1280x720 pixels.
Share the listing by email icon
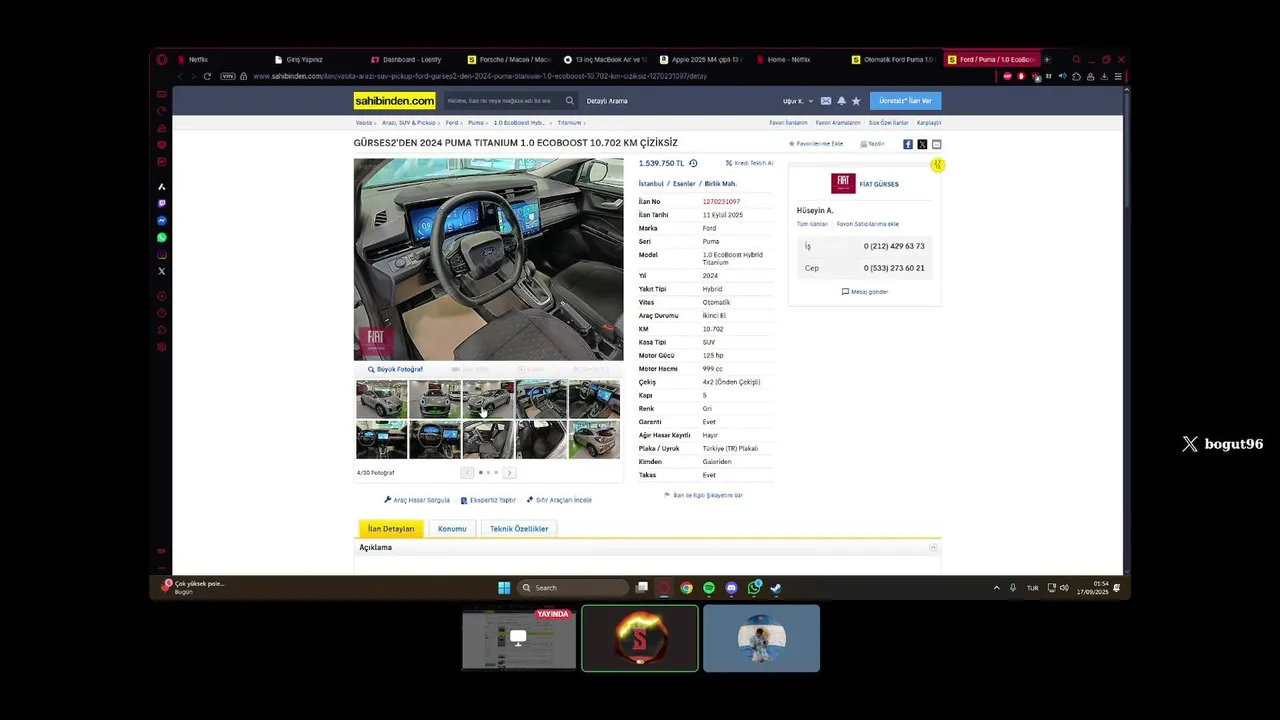click(x=936, y=144)
